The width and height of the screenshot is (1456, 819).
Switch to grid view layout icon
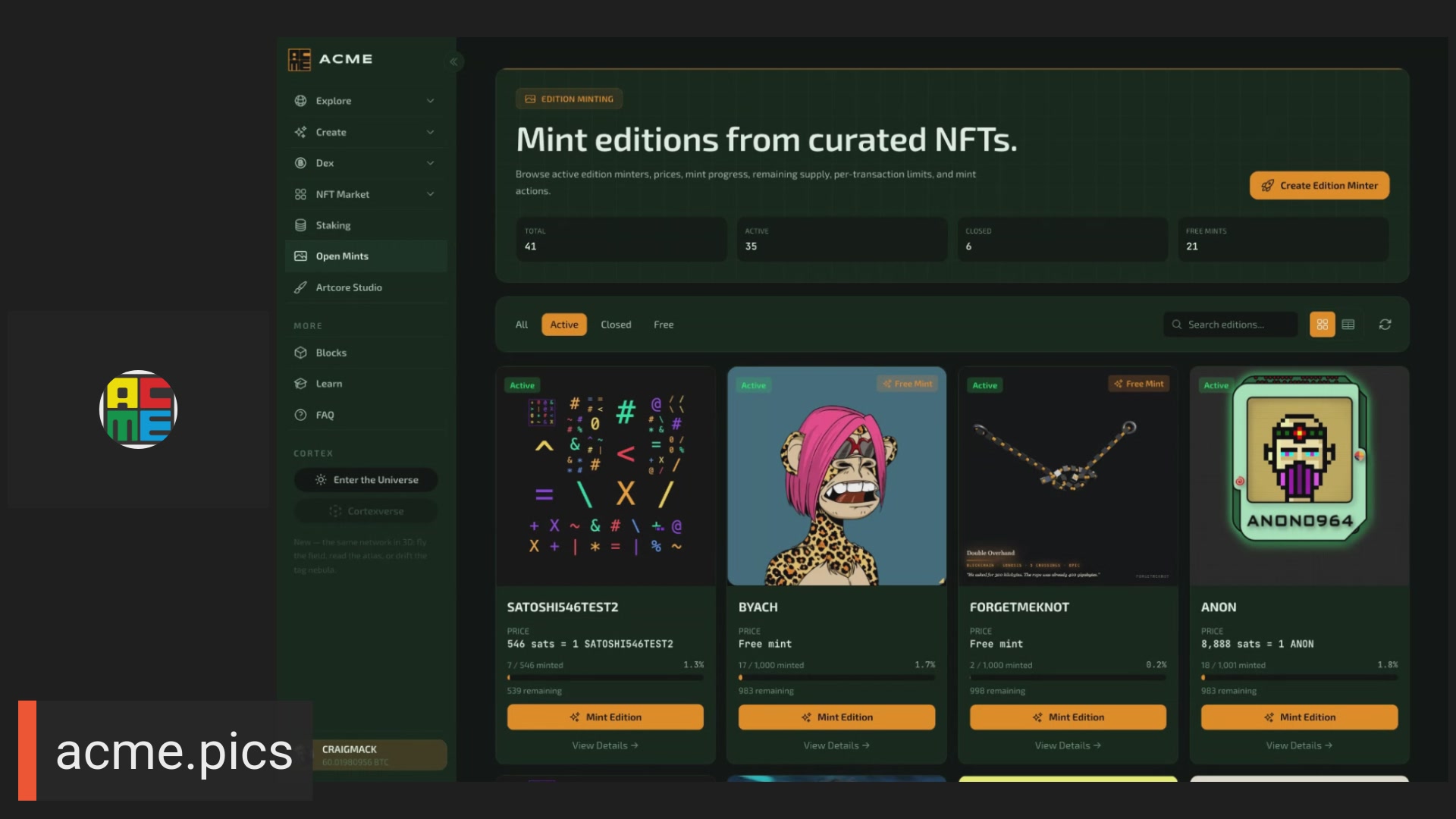click(x=1322, y=325)
